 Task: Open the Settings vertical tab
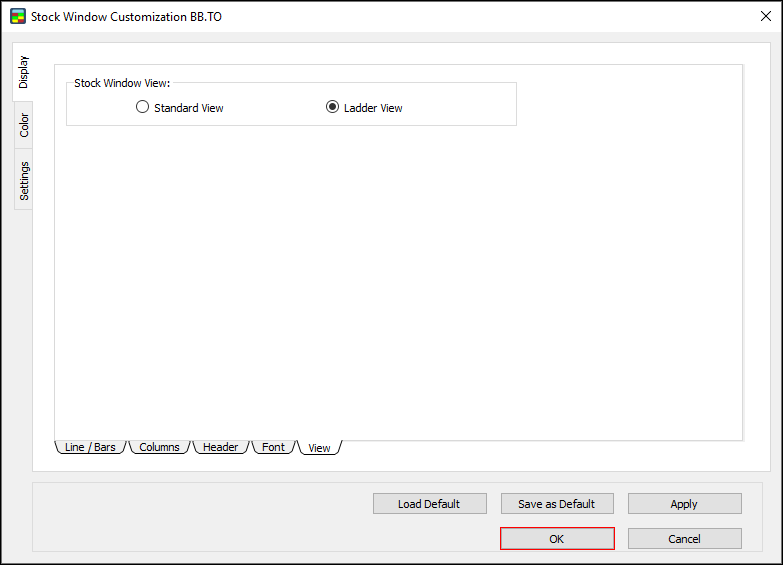tap(24, 180)
